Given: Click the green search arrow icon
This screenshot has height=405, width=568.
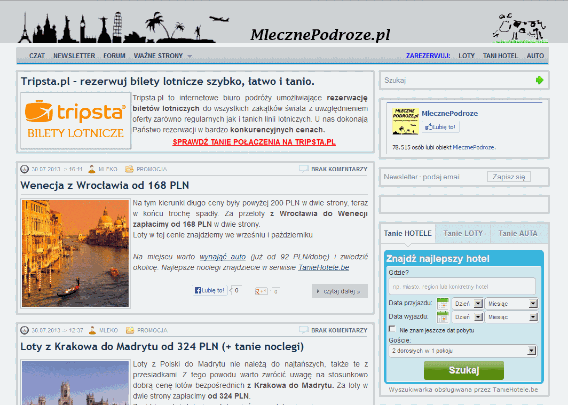Looking at the screenshot, I should (x=539, y=80).
